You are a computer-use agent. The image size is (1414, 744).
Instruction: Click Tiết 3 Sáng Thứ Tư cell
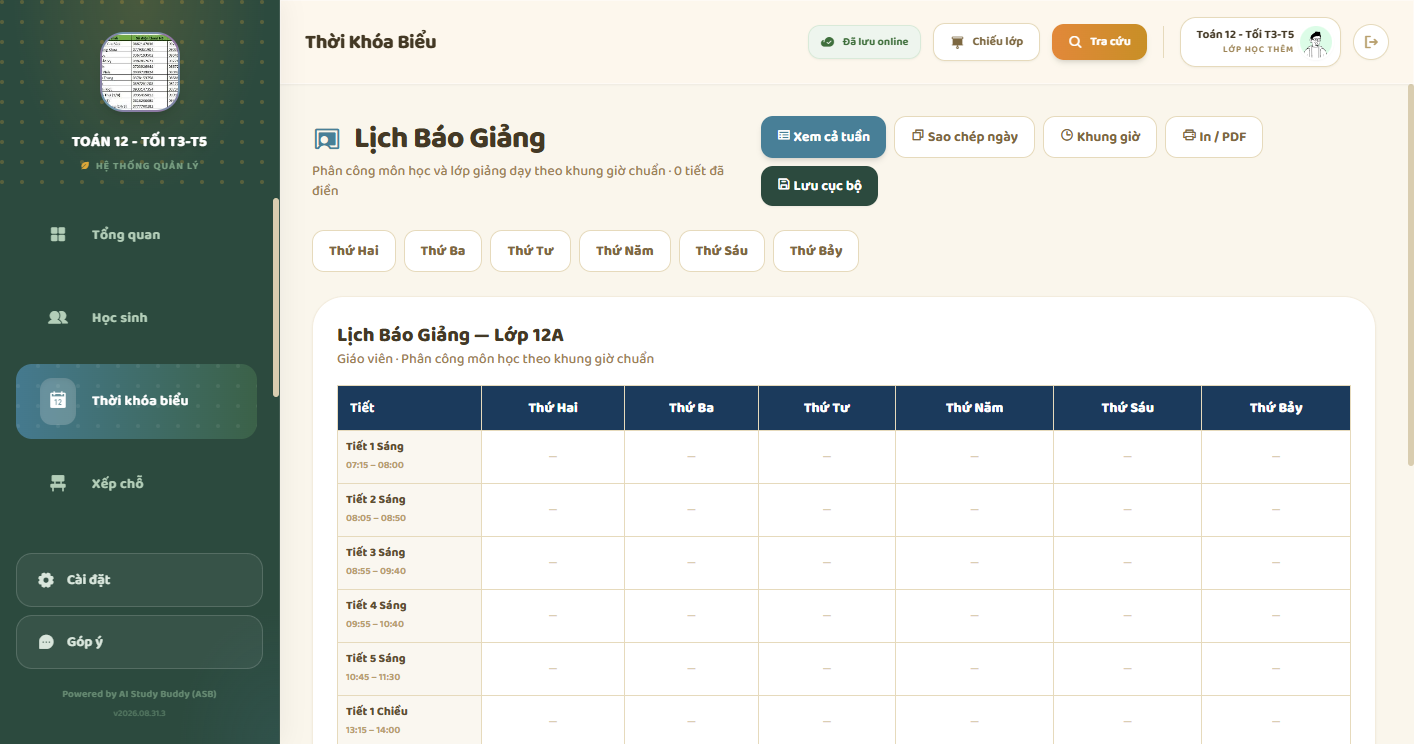827,563
